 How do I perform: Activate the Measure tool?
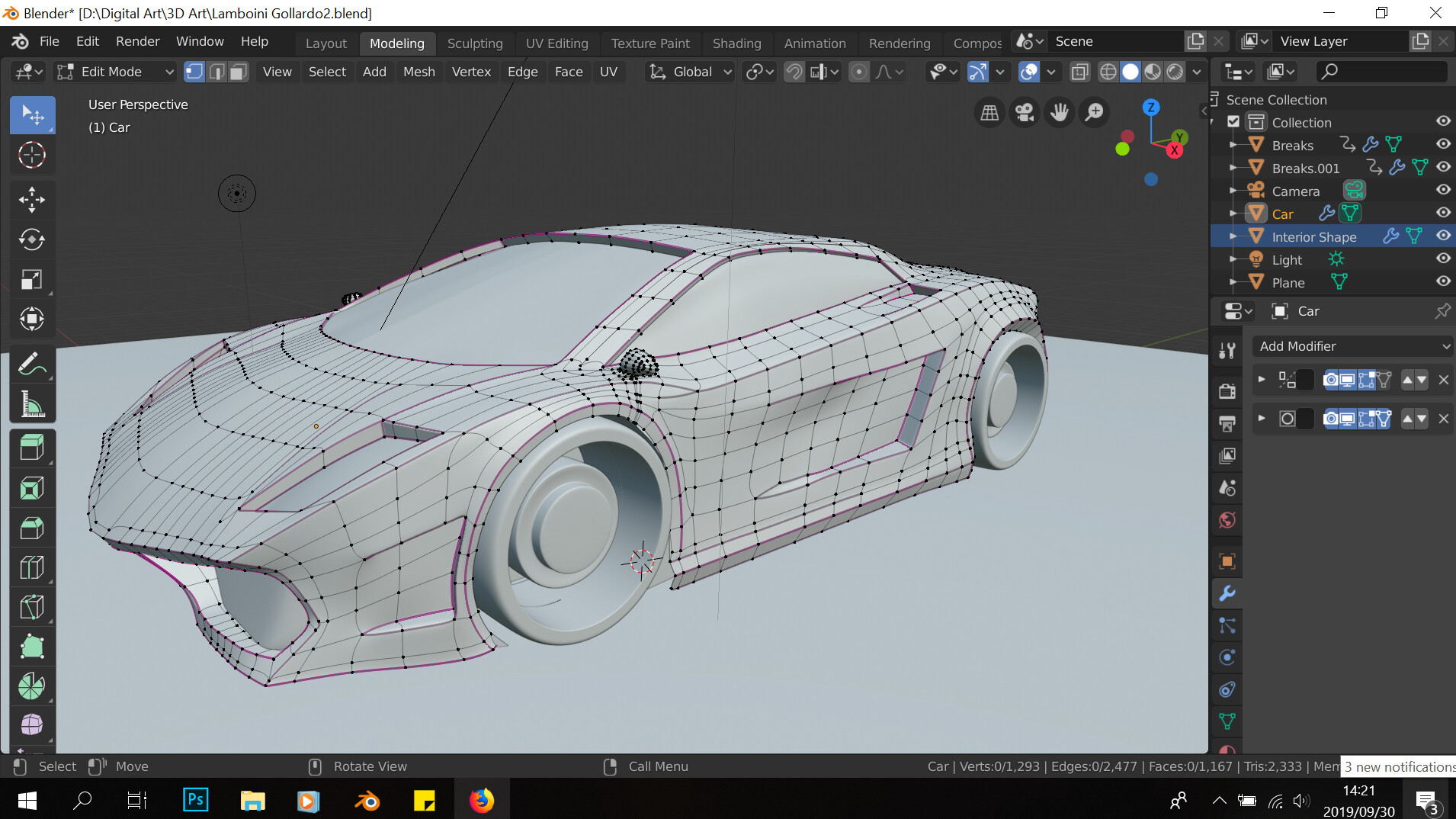click(32, 404)
